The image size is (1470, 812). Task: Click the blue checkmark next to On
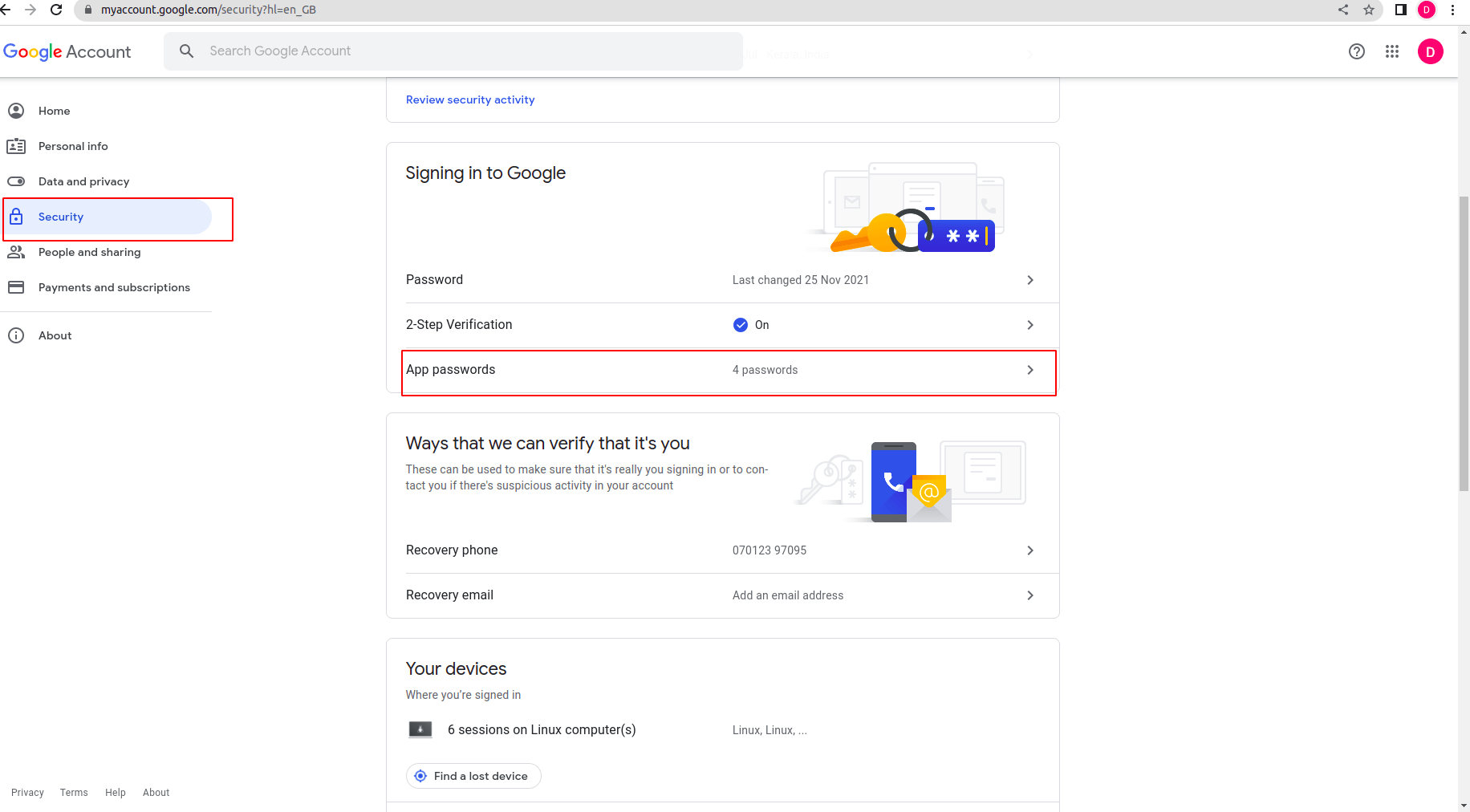[741, 325]
